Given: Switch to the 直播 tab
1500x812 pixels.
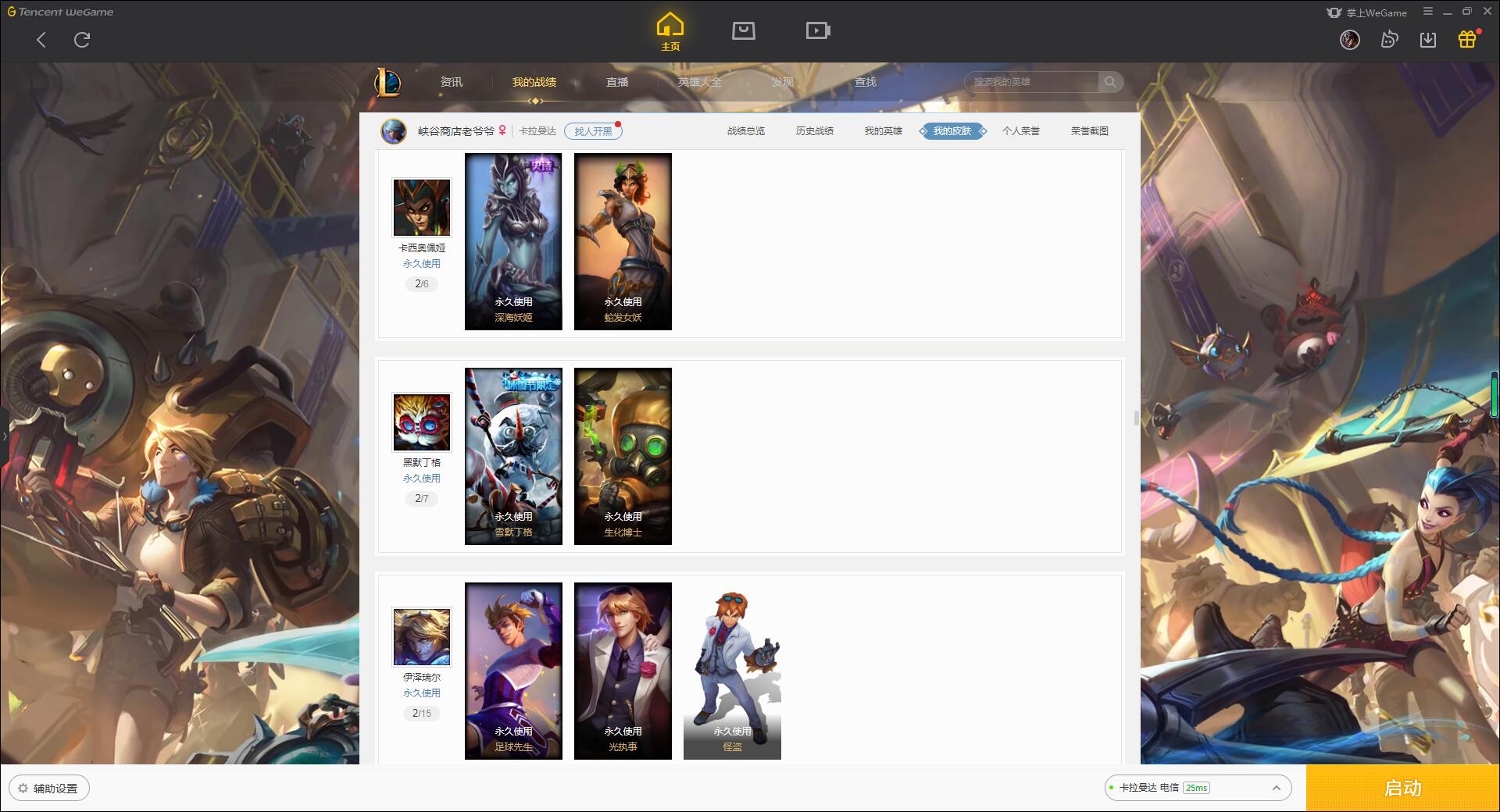Looking at the screenshot, I should [617, 82].
